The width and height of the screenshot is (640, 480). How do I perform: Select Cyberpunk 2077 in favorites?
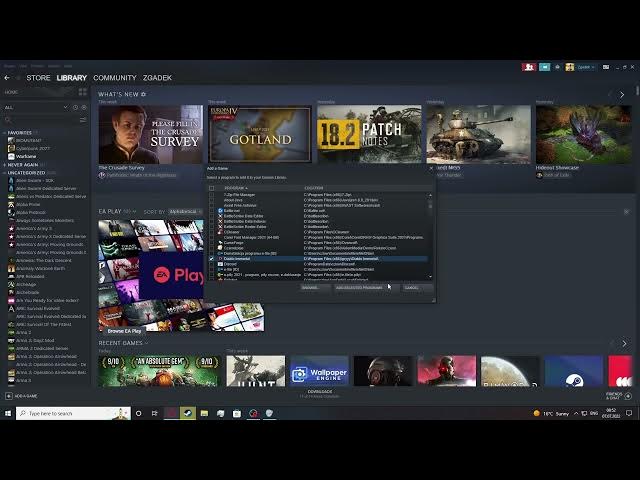(x=33, y=149)
